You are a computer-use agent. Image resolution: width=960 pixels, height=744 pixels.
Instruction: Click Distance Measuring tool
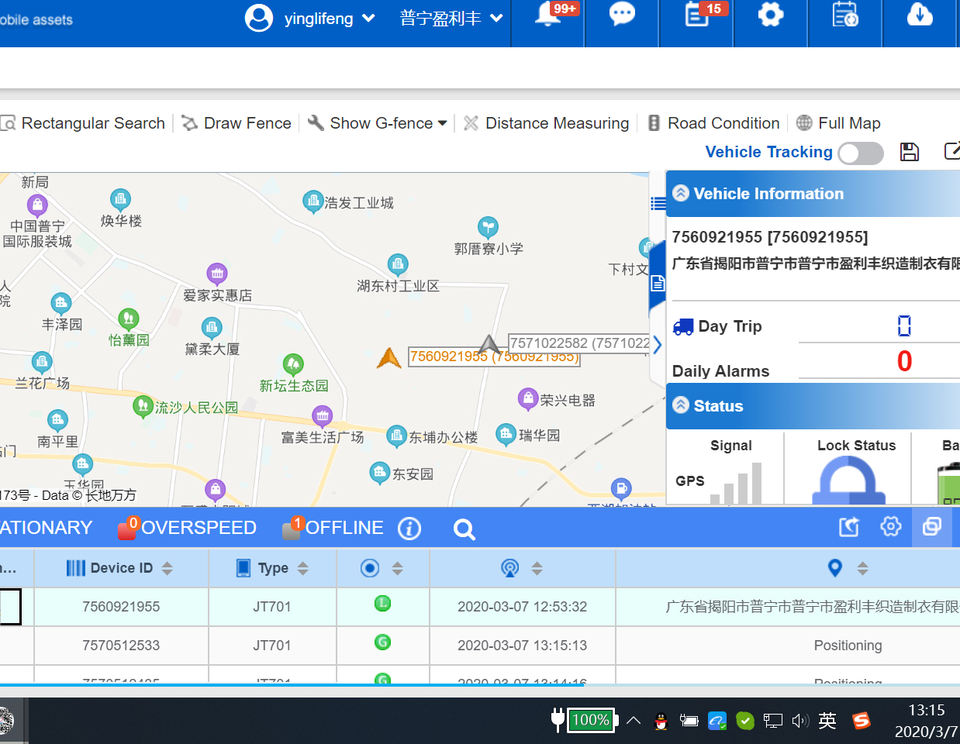[x=546, y=123]
